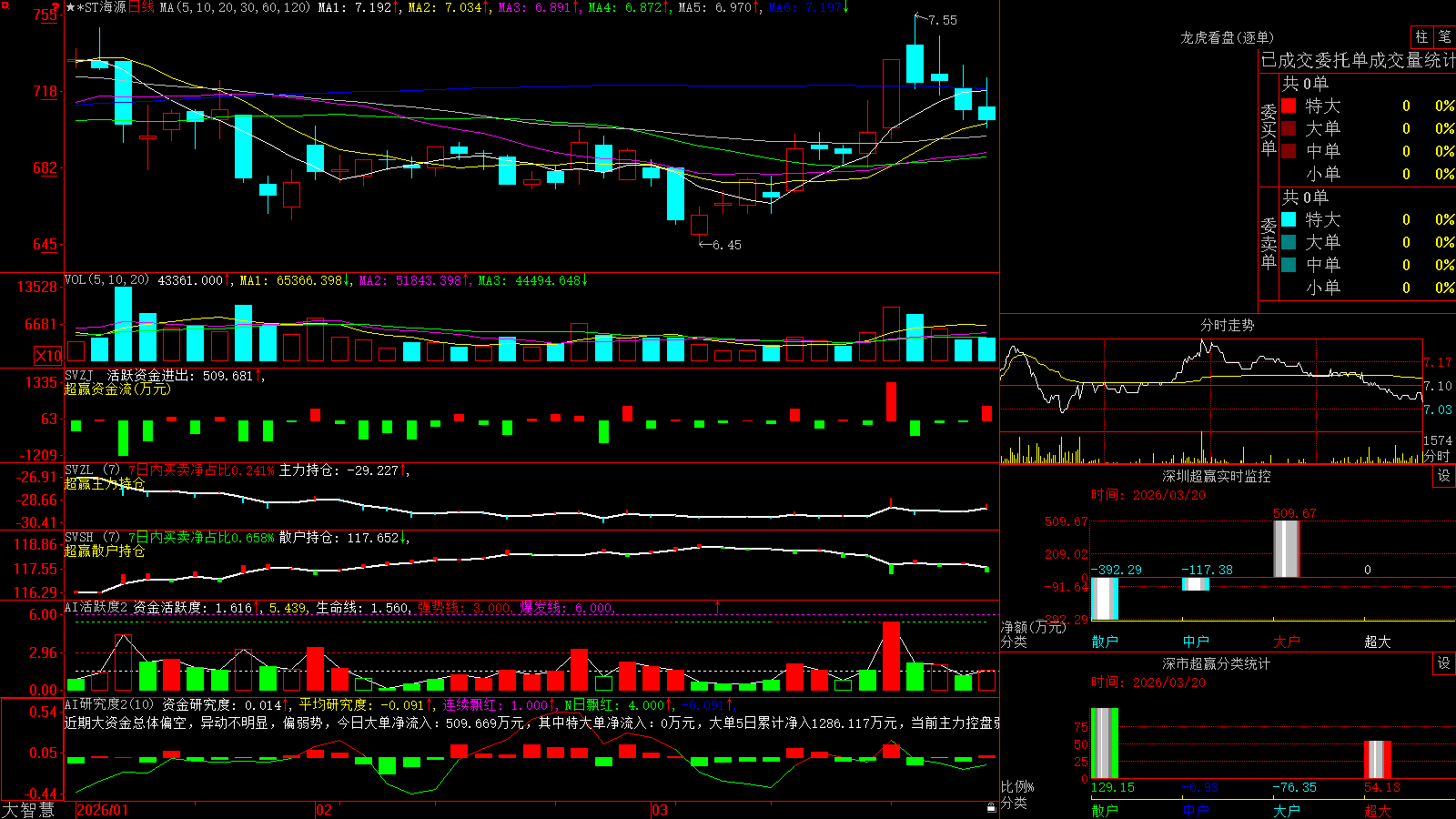1456x819 pixels.
Task: Click the MA(5,10,20,30,60,120) indicator parameters
Action: (x=235, y=7)
